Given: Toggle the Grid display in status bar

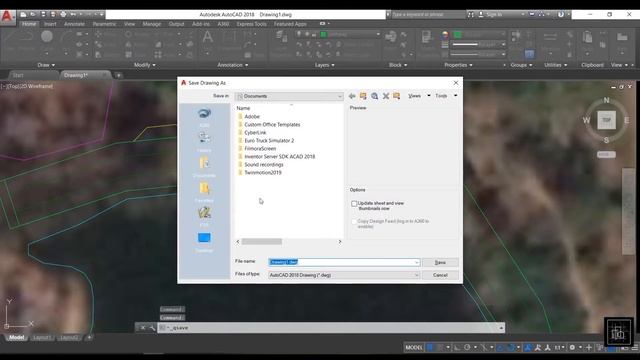Looking at the screenshot, I should 430,348.
